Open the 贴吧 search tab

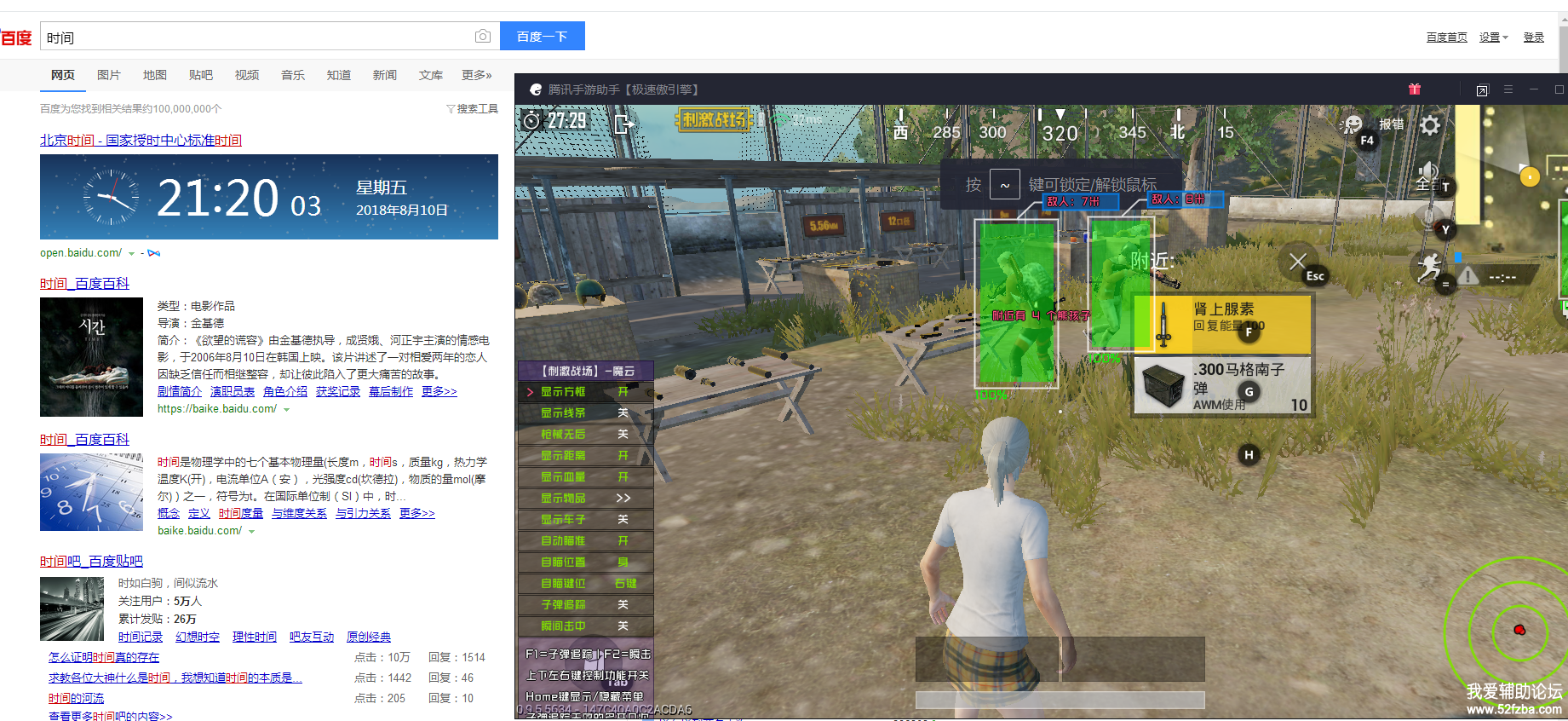coord(201,75)
